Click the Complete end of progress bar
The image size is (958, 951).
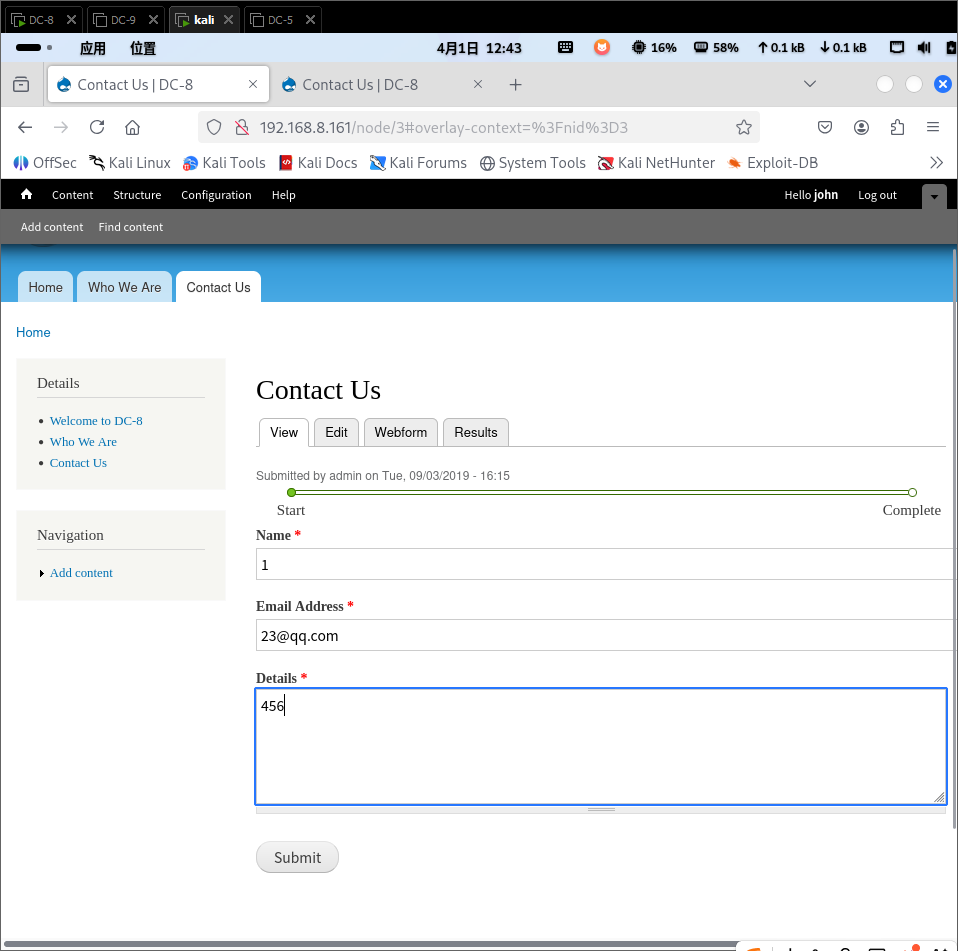(912, 493)
